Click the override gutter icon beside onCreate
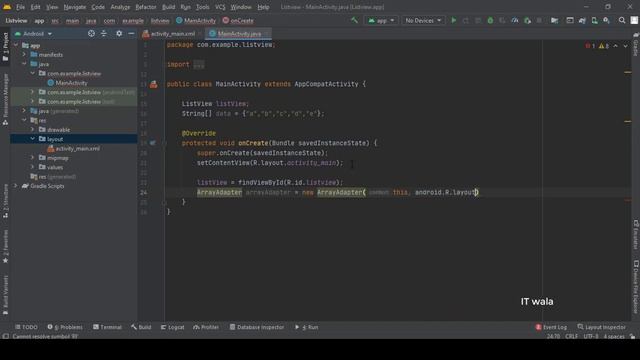Screen dimensions: 640x360 tap(153, 143)
